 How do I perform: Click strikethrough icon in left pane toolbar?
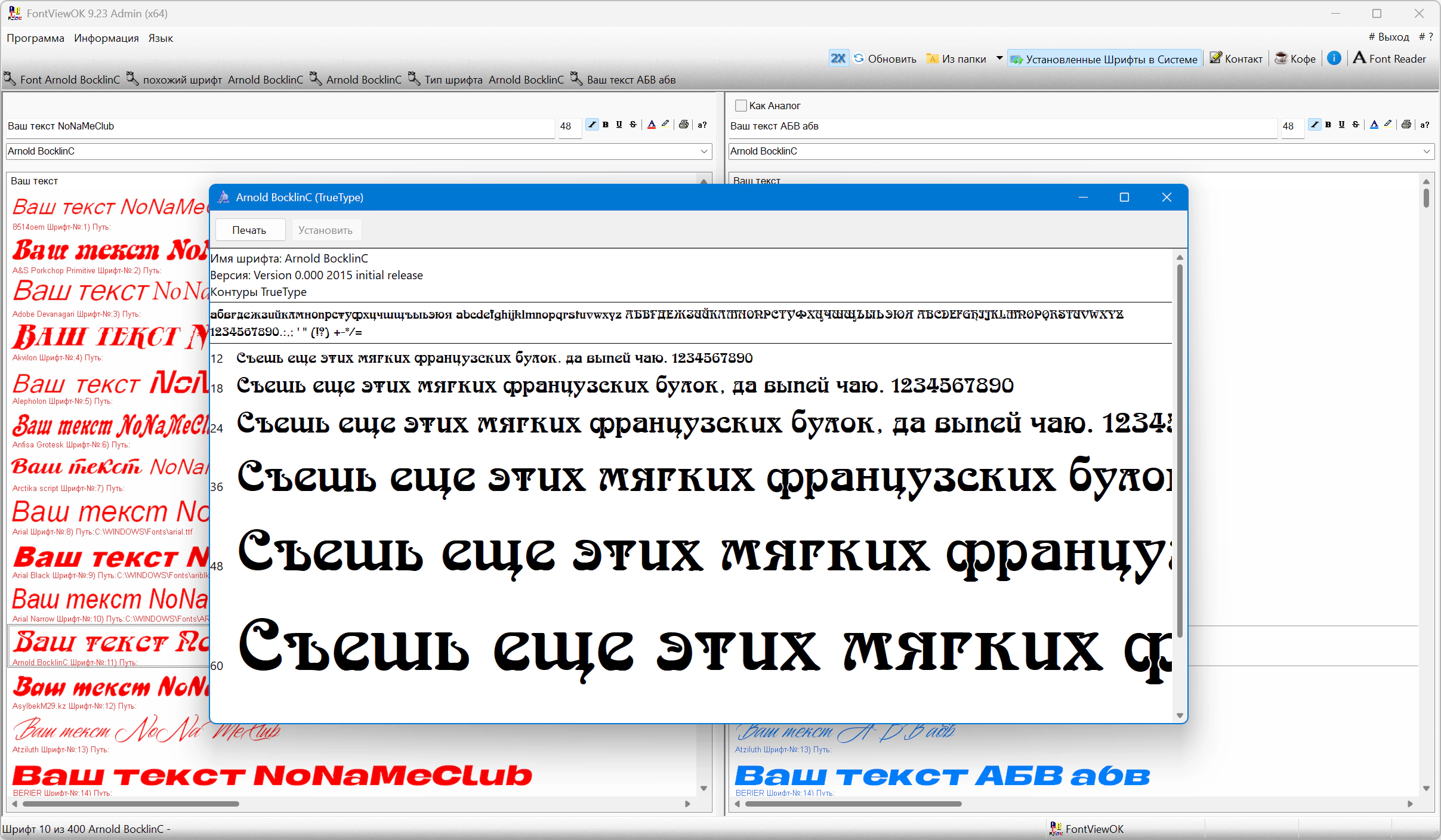(633, 125)
